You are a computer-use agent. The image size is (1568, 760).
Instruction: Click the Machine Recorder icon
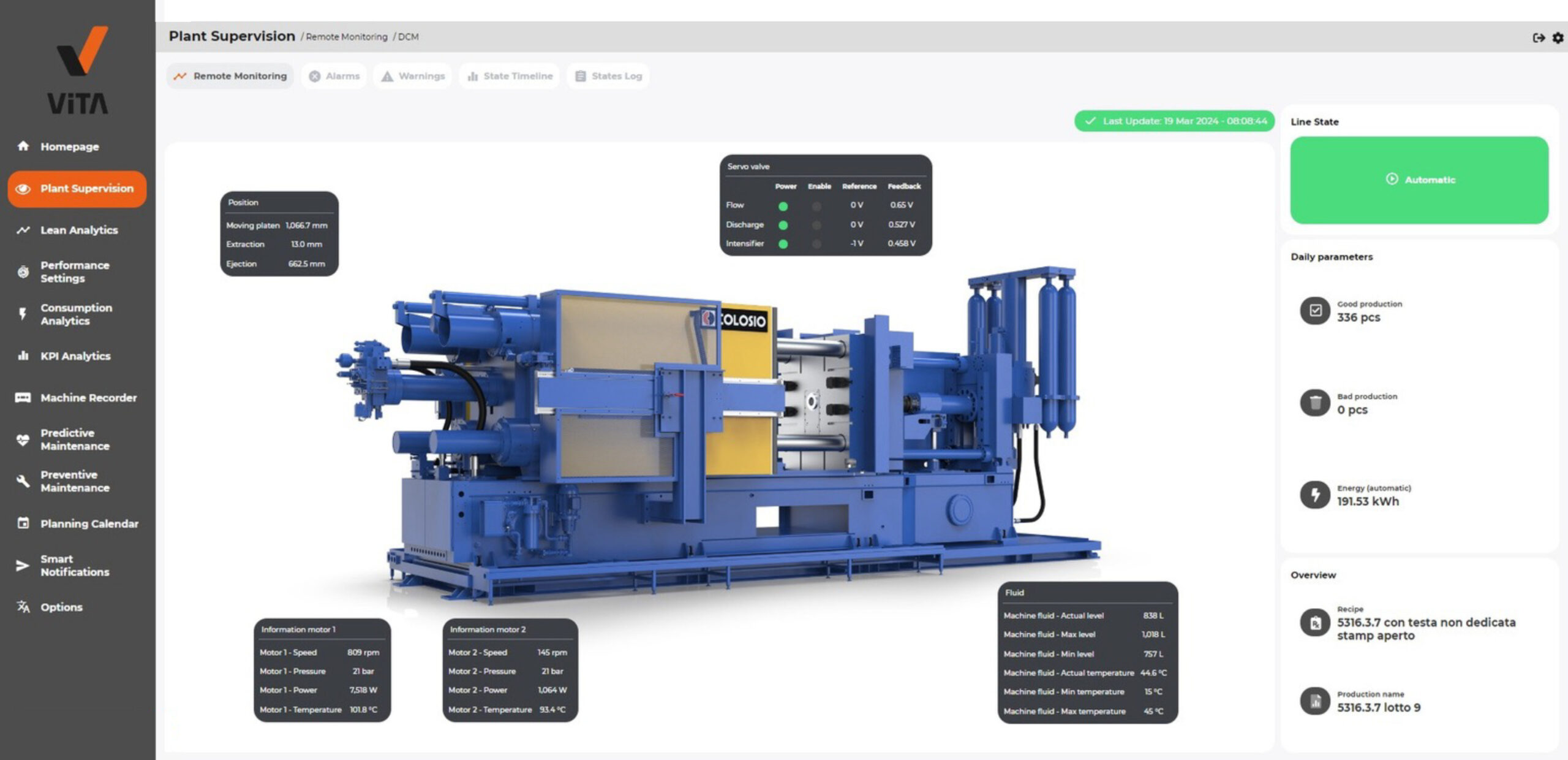[23, 398]
